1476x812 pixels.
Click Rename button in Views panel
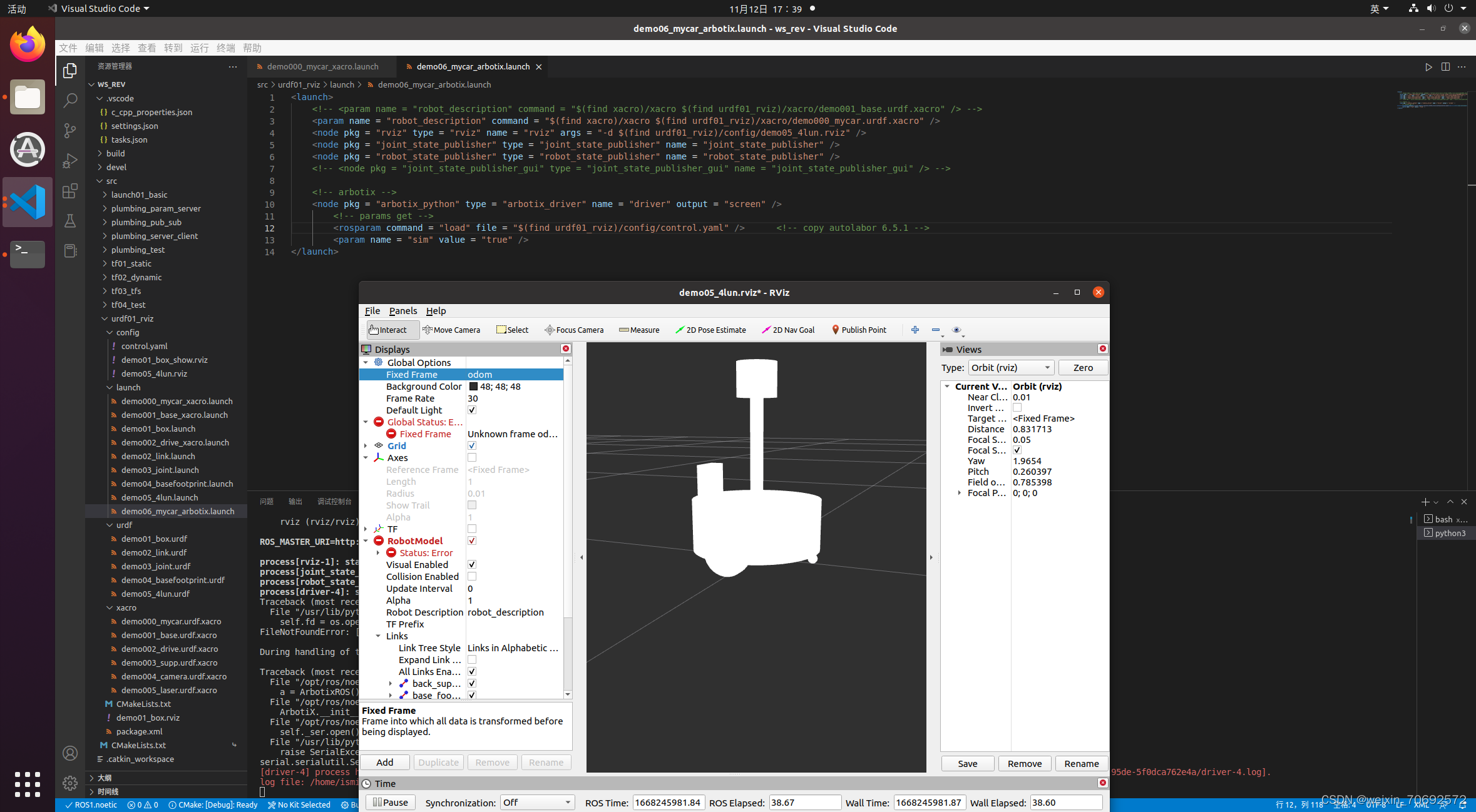click(x=1082, y=763)
